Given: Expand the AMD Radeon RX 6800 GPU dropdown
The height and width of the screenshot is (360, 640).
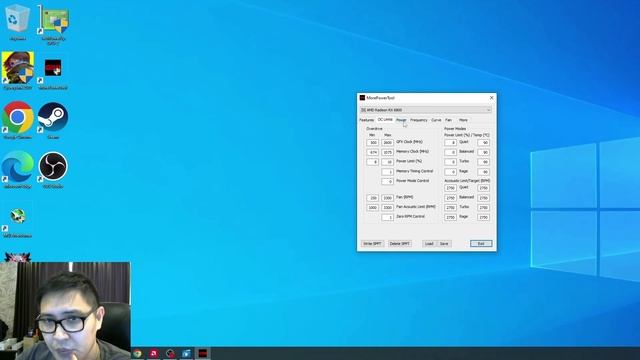Looking at the screenshot, I should [426, 110].
